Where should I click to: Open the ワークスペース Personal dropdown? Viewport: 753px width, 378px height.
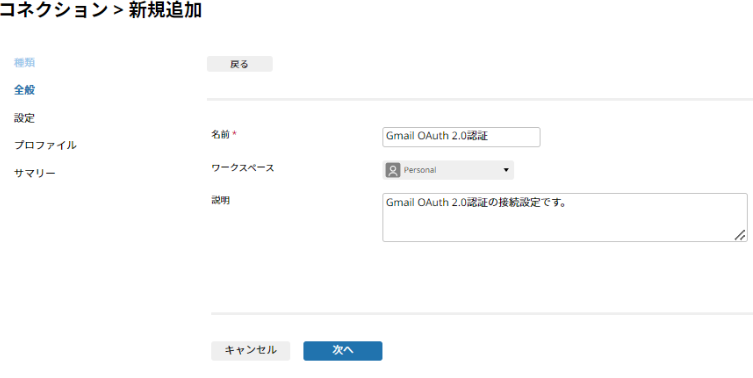click(x=448, y=170)
